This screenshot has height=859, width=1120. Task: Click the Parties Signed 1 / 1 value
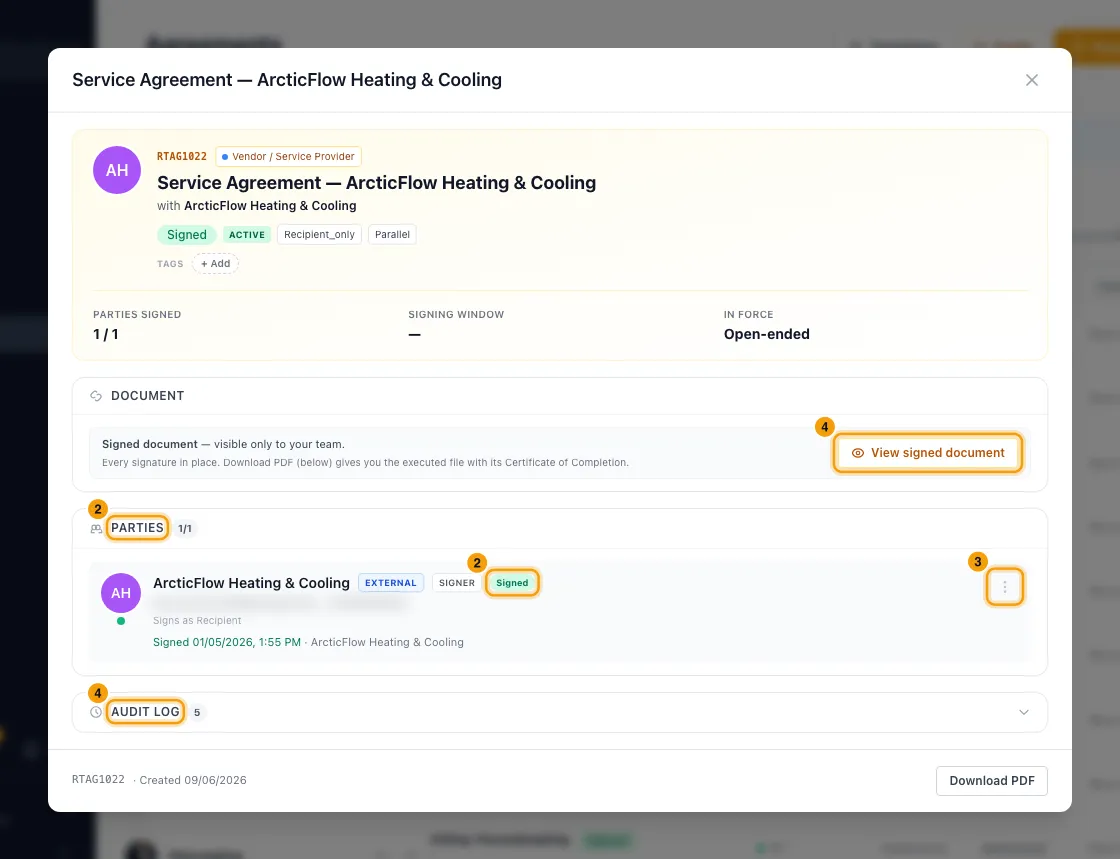click(106, 334)
